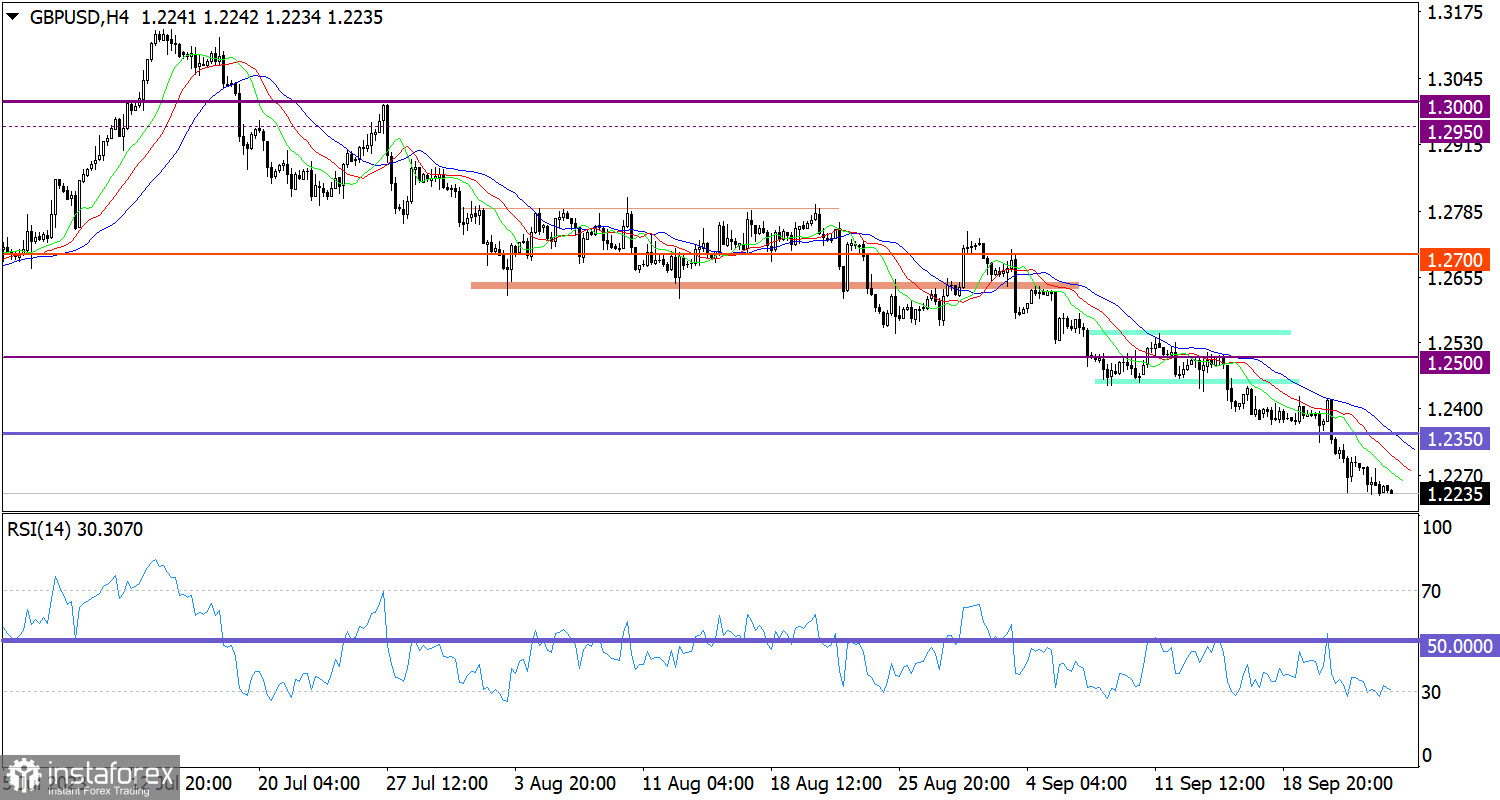Click the 4 Sep 04:00 time label
The image size is (1500, 800).
pos(1076,781)
